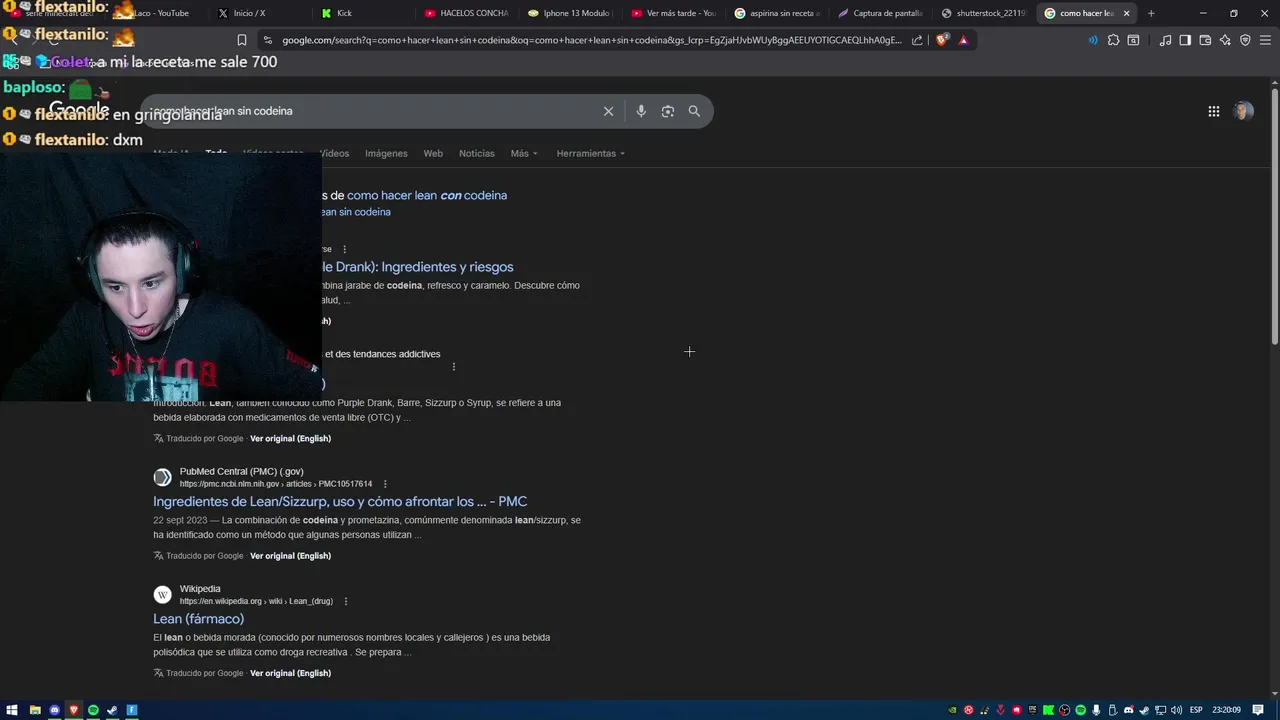
Task: Open site settings icon beside URL
Action: pos(267,40)
